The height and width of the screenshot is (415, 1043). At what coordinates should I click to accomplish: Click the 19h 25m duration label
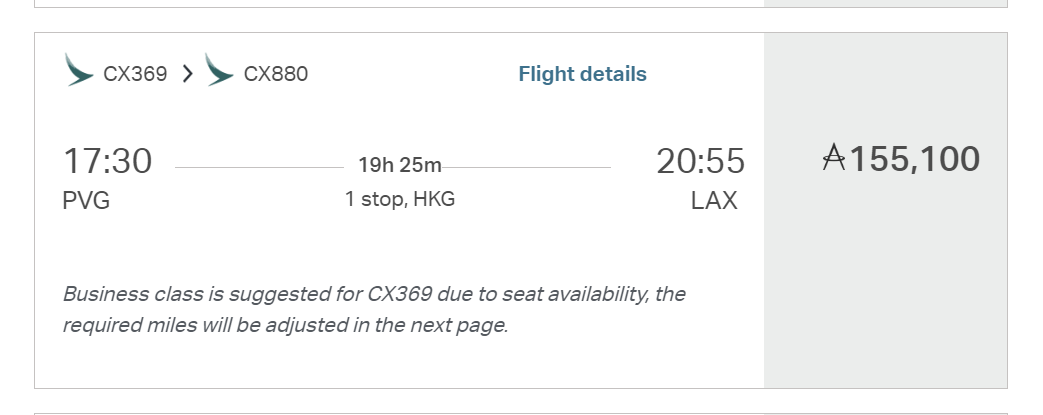click(400, 165)
